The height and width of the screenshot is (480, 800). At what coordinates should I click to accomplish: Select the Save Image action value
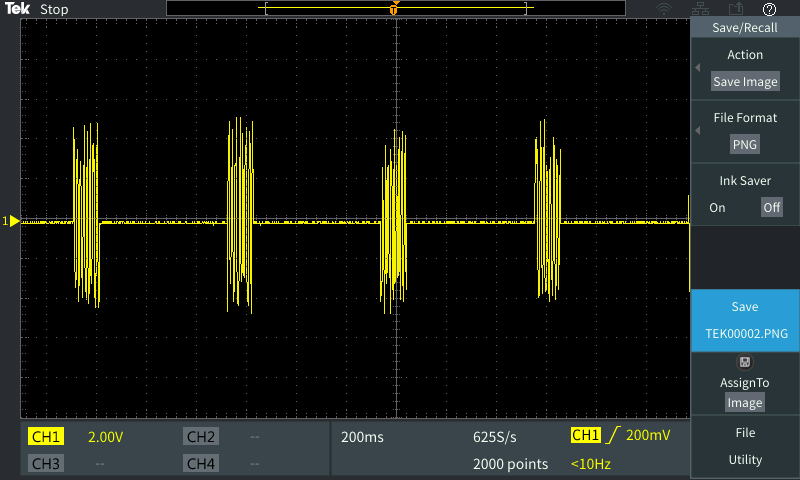point(745,82)
